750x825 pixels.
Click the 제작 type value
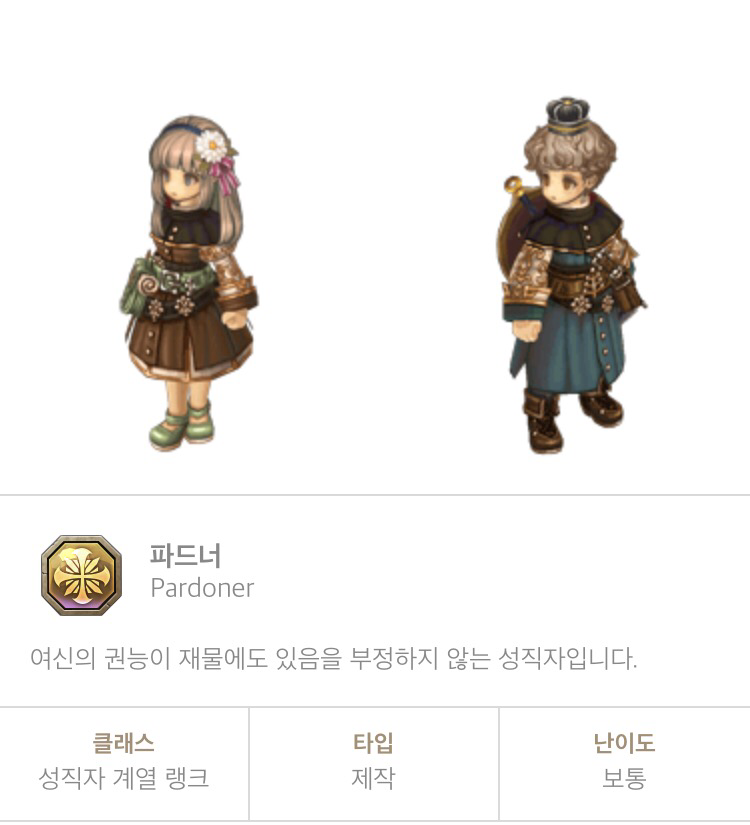coord(373,778)
